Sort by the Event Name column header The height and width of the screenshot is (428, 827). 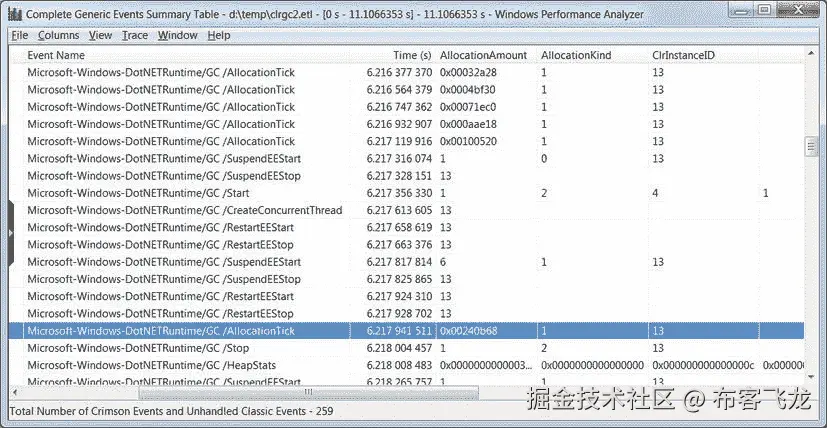56,55
